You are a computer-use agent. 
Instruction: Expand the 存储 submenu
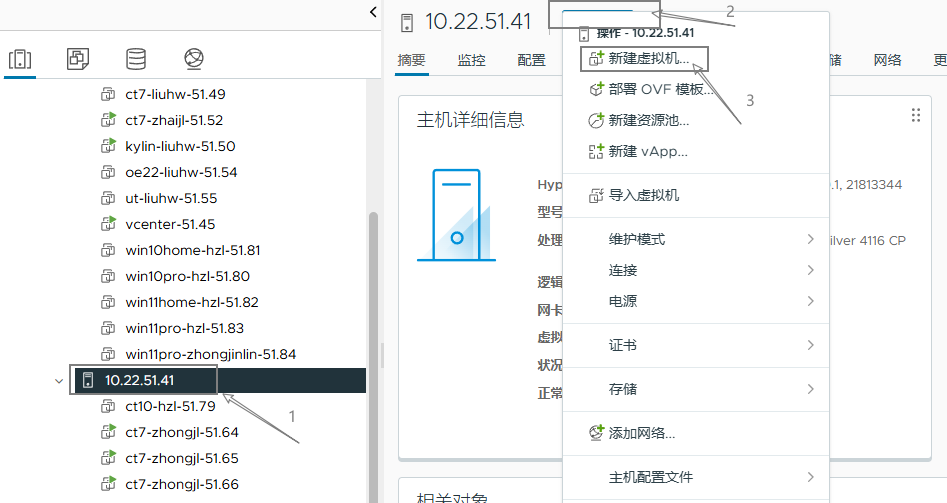tap(811, 389)
